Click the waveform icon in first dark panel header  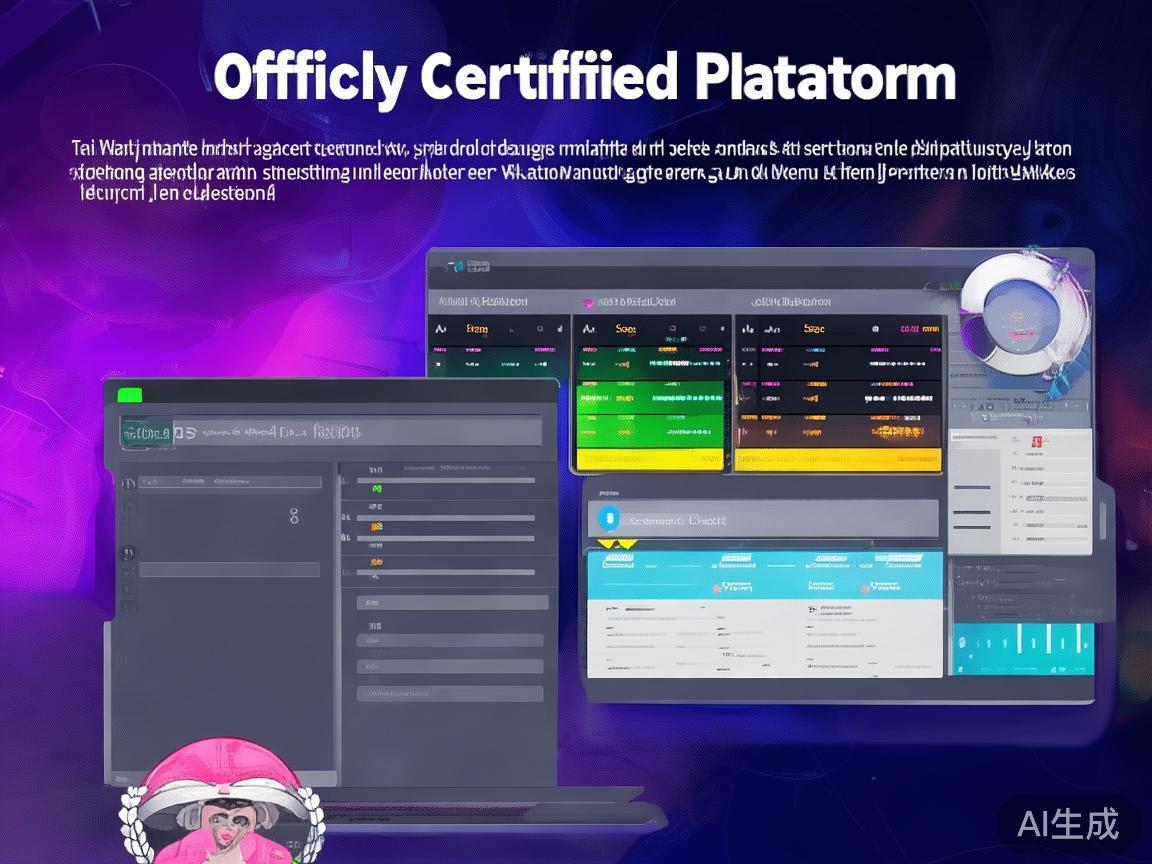(x=442, y=328)
